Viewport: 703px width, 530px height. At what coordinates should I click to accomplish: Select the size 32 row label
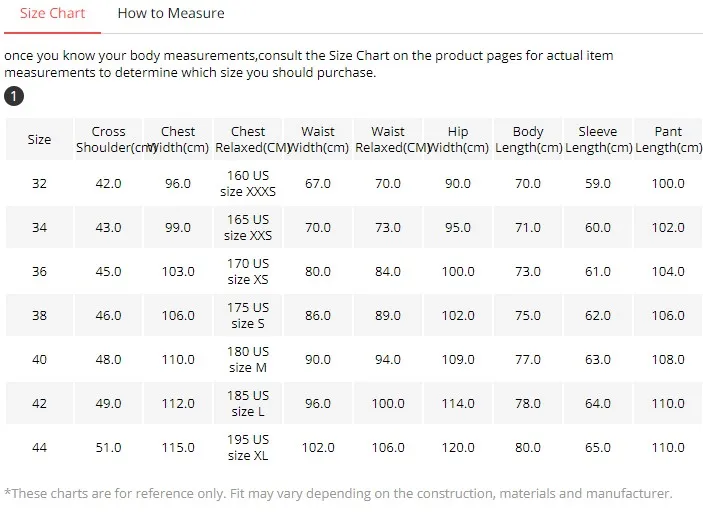click(39, 183)
